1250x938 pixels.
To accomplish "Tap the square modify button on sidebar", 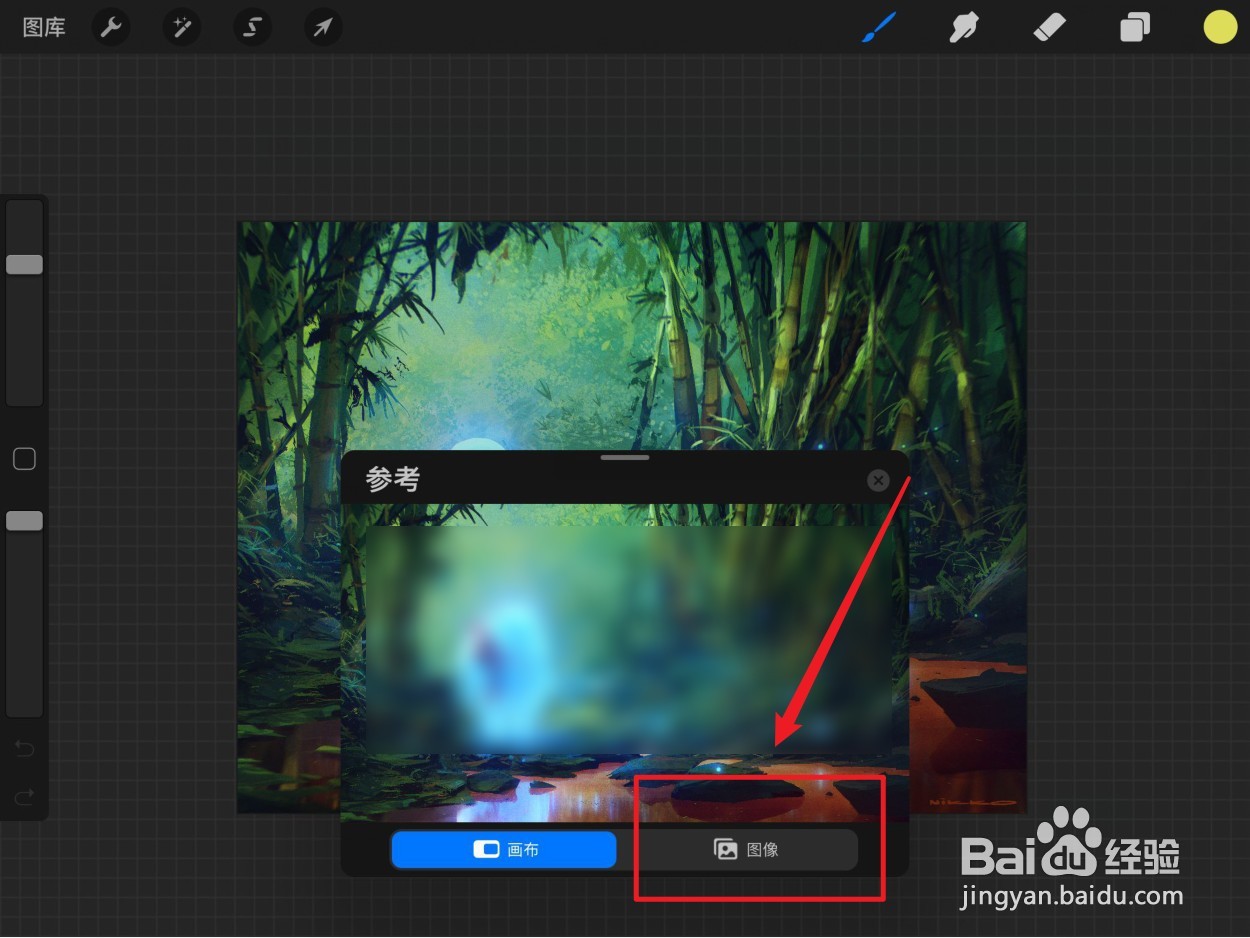I will [24, 459].
